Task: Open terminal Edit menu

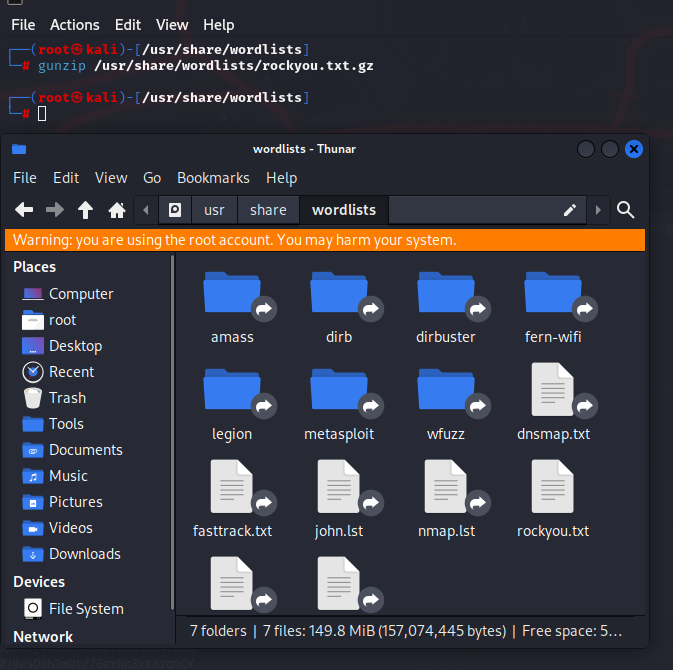Action: click(x=128, y=25)
